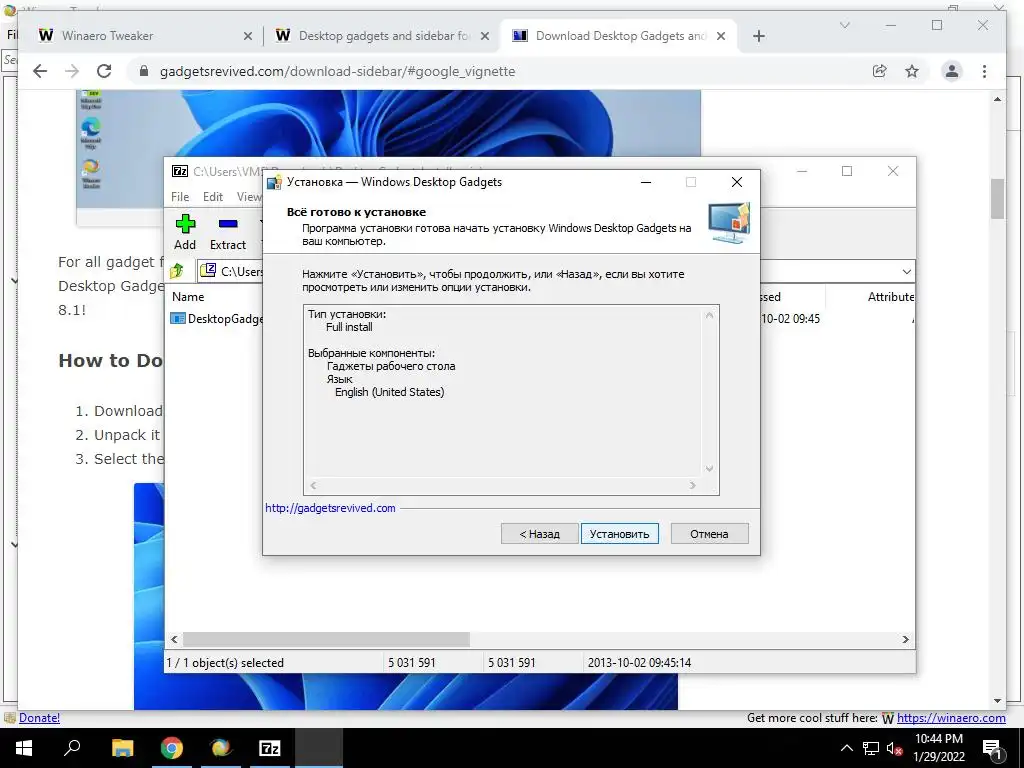Click the browser page vertical scrollbar thumb
The width and height of the screenshot is (1024, 768).
[997, 199]
